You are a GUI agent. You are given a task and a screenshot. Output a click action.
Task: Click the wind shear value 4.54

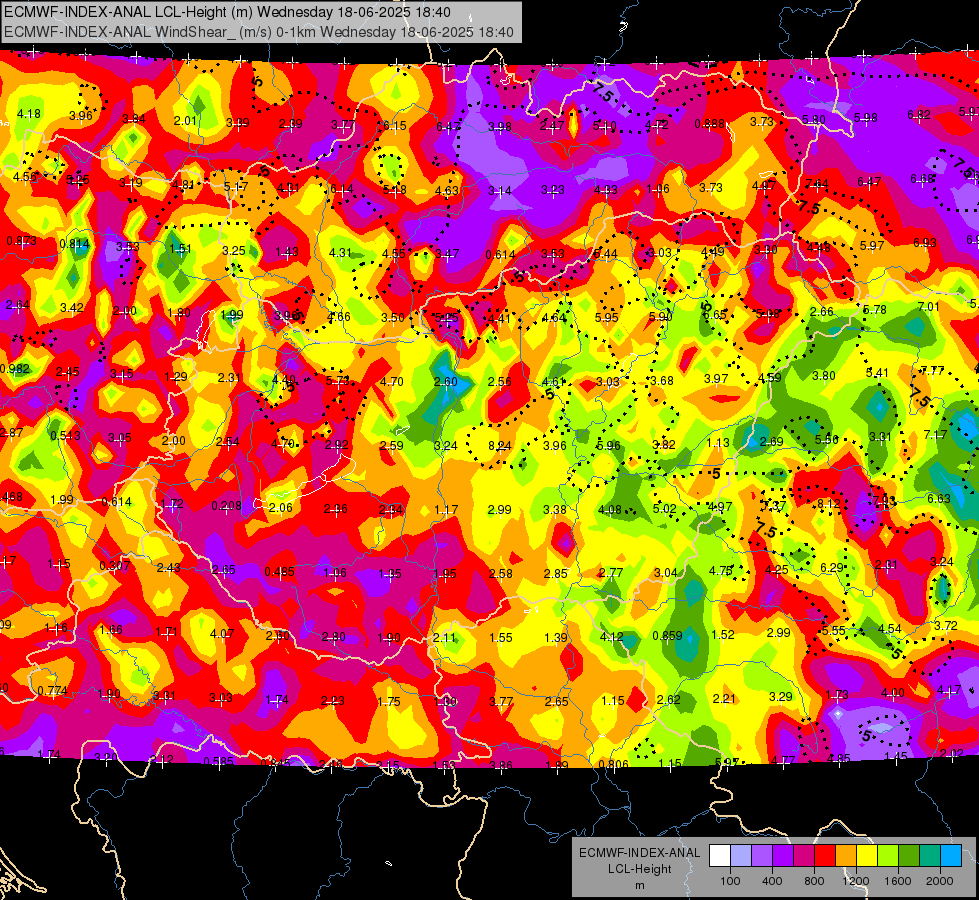[890, 628]
